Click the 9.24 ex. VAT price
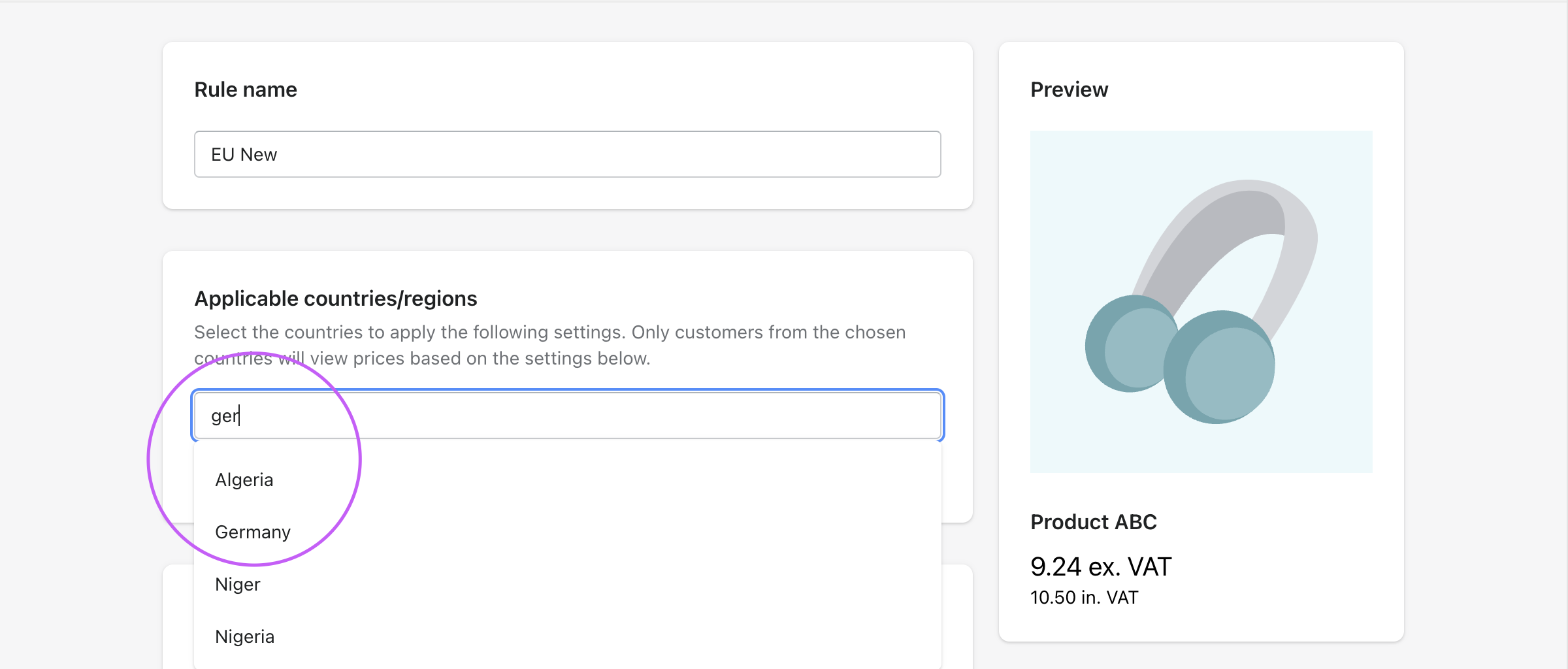This screenshot has height=669, width=1568. (1101, 566)
